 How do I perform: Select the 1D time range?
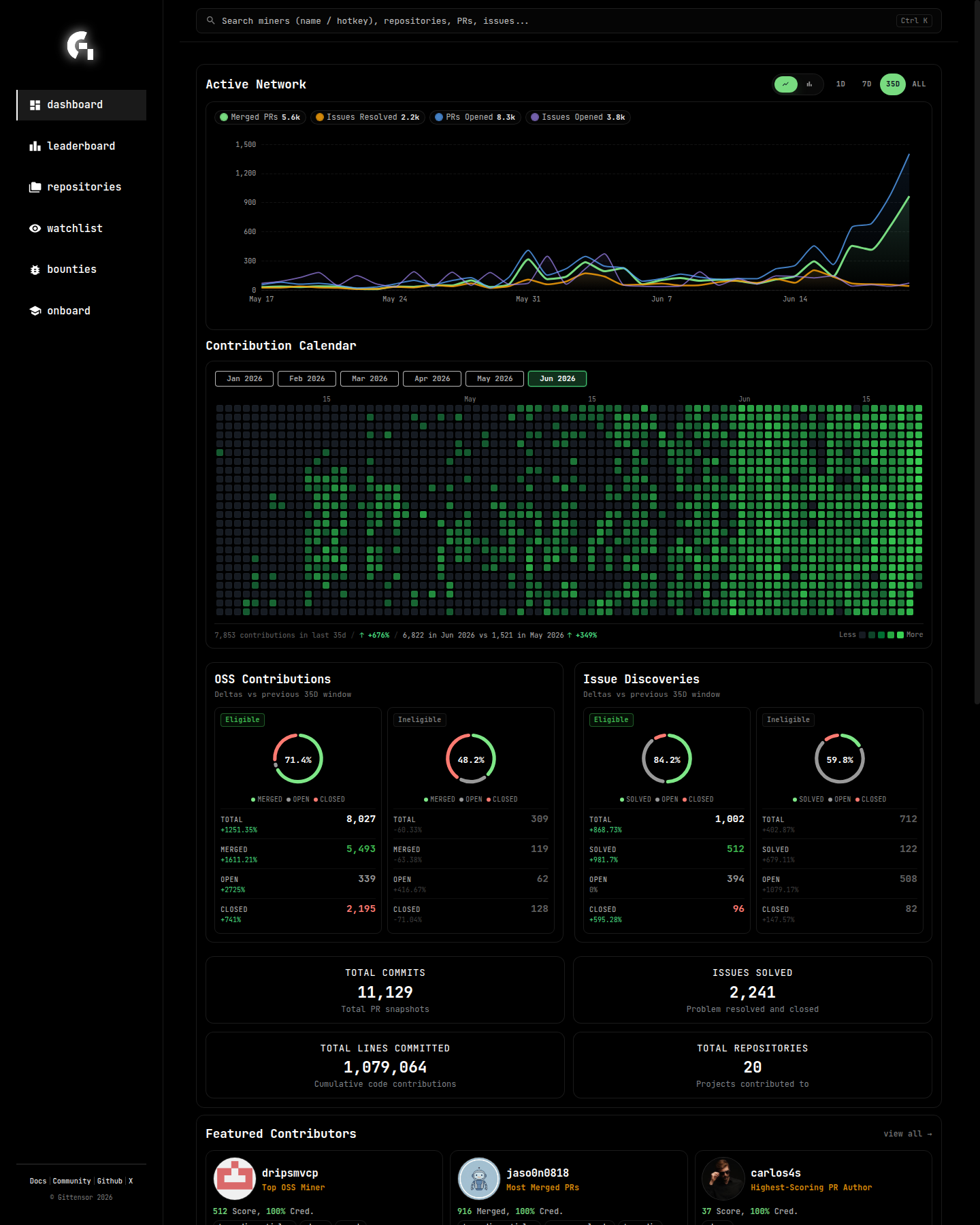click(x=840, y=84)
